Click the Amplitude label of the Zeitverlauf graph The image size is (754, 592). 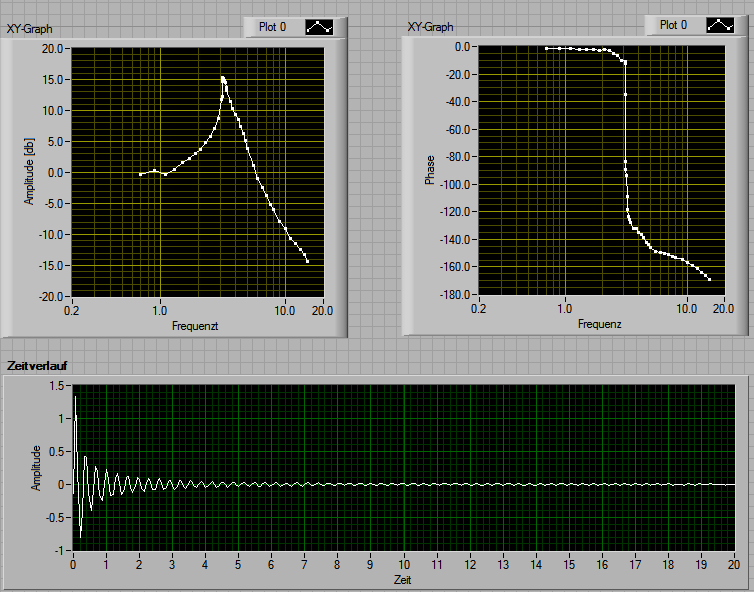click(36, 468)
